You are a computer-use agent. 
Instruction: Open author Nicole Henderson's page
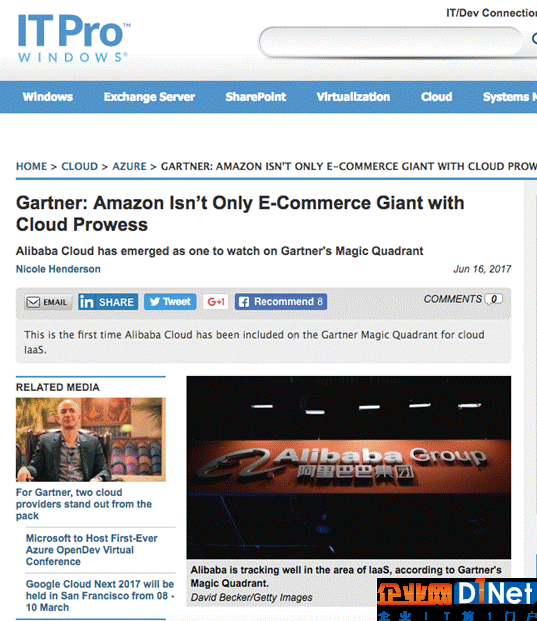(58, 269)
